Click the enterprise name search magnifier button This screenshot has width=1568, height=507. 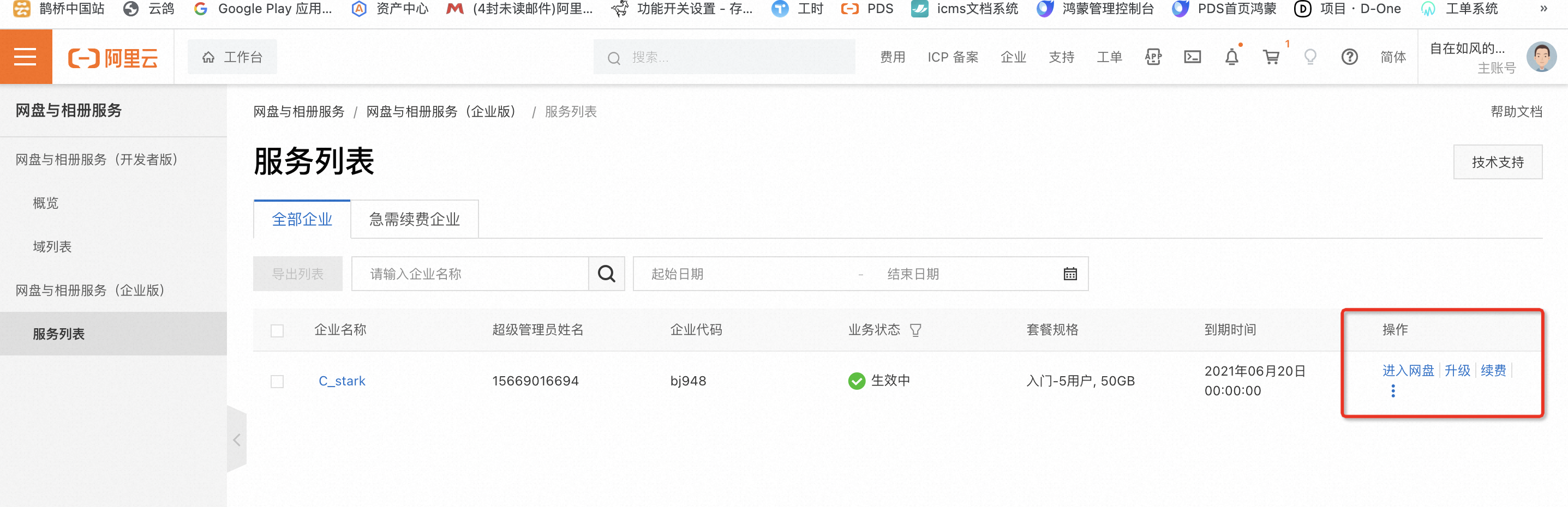coord(606,274)
